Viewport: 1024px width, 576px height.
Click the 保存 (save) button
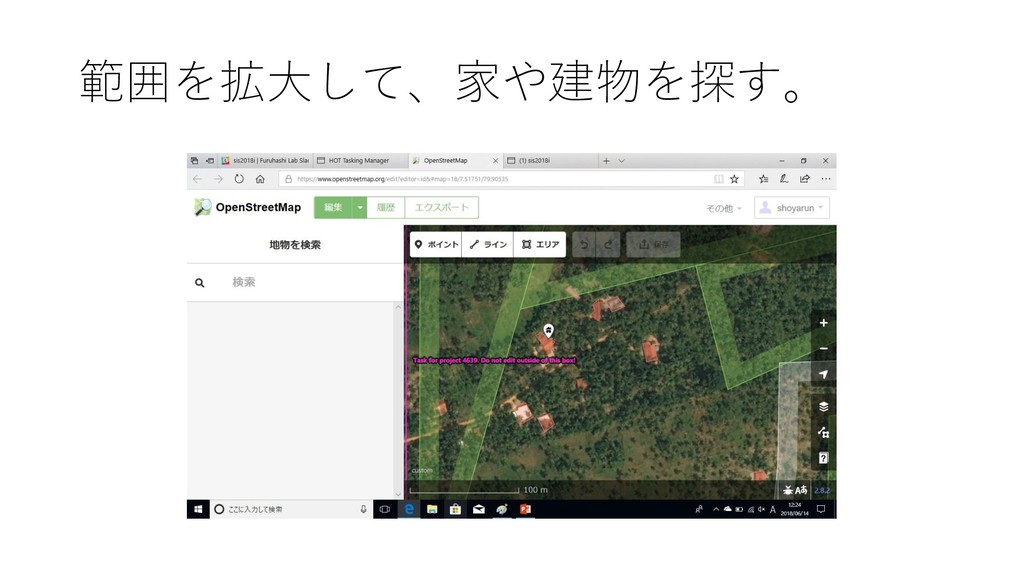click(654, 244)
